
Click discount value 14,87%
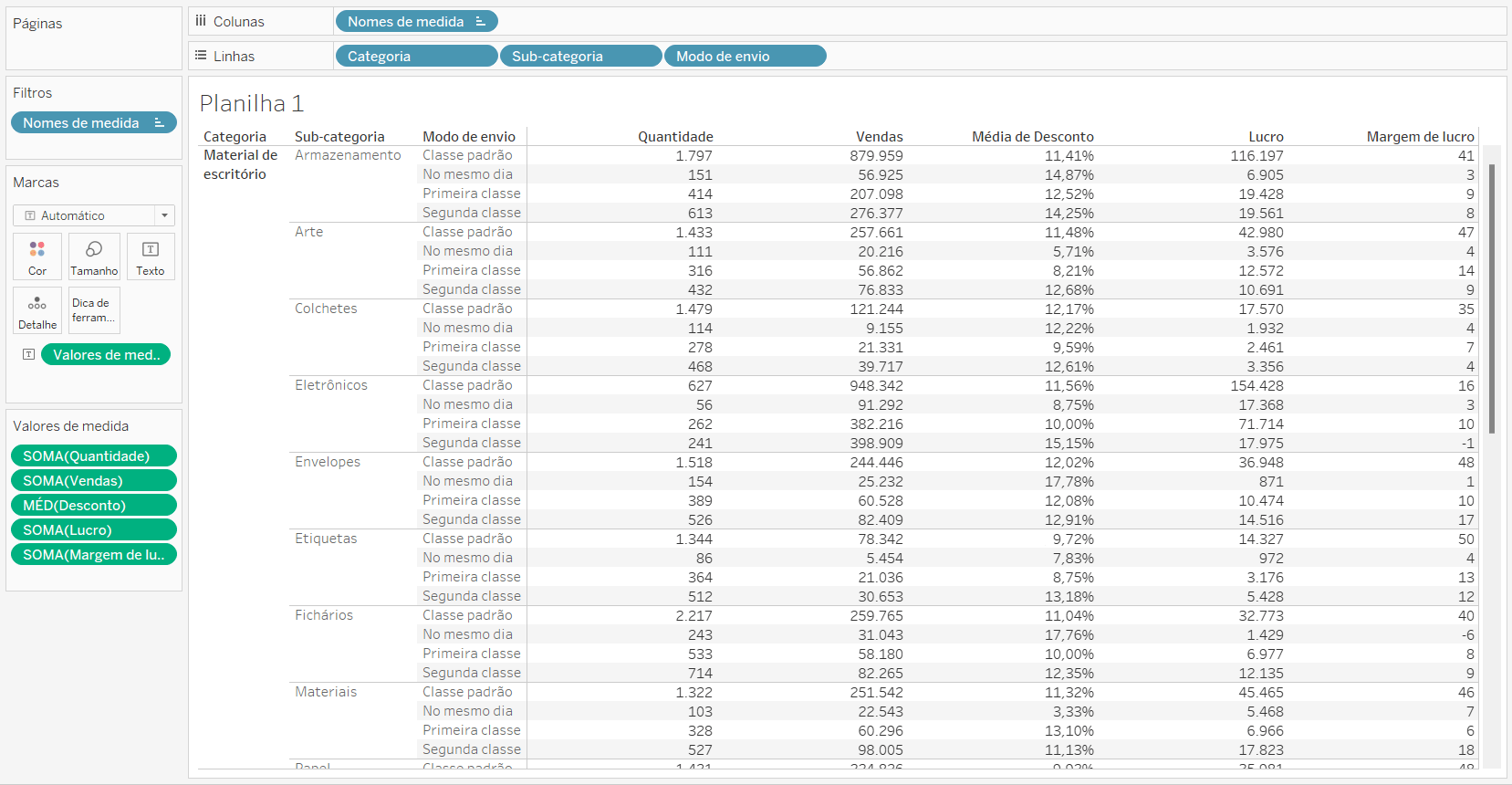pyautogui.click(x=1069, y=175)
